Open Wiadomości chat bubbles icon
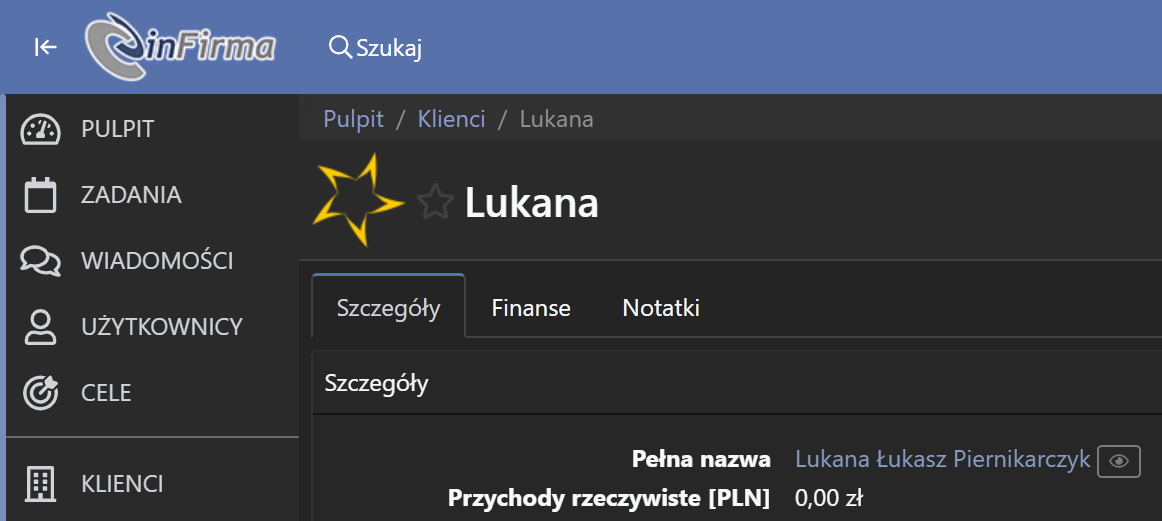 [x=40, y=262]
